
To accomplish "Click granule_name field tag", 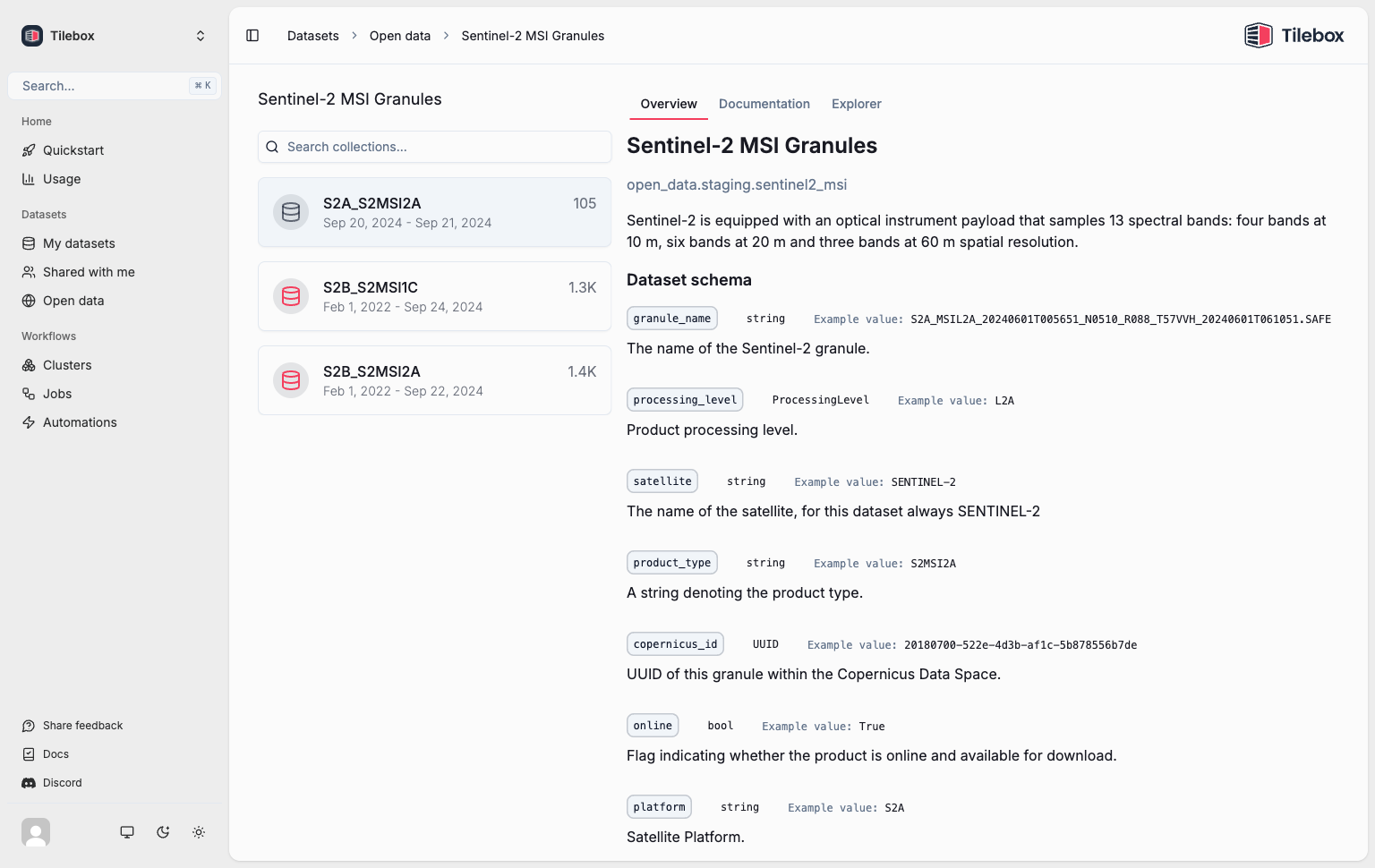I will click(672, 319).
